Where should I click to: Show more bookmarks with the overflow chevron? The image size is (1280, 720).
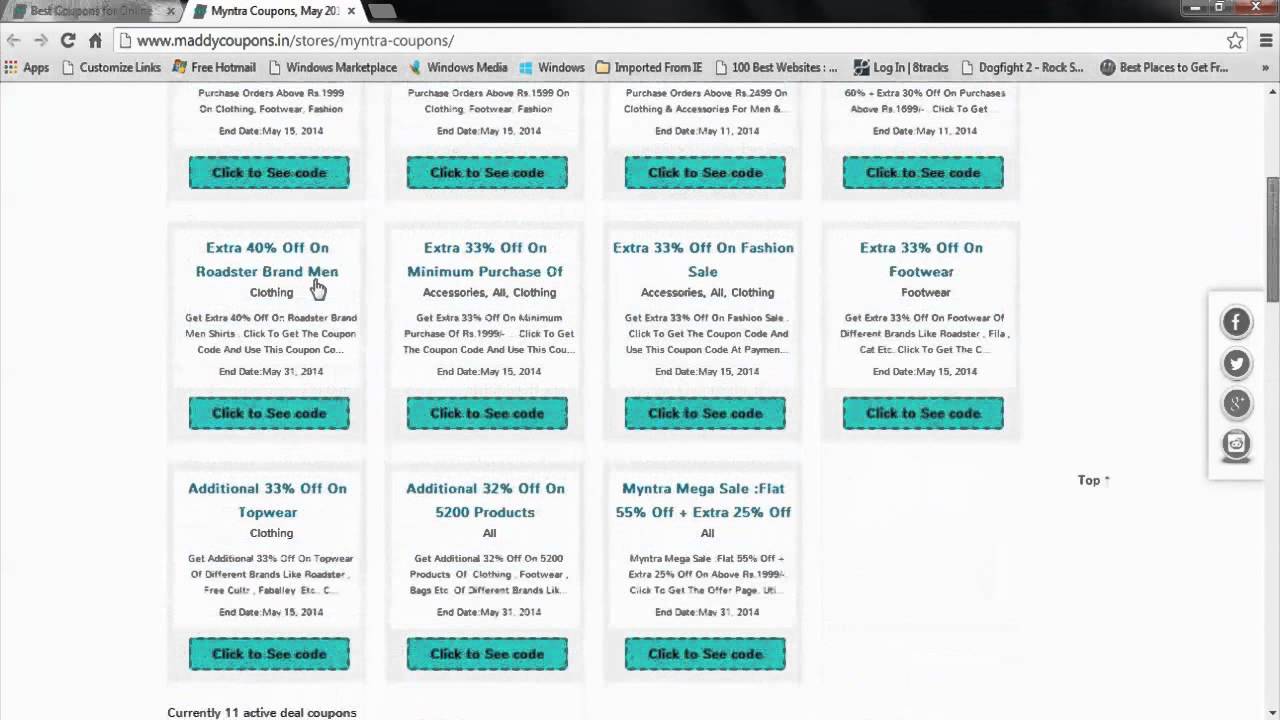[1265, 67]
